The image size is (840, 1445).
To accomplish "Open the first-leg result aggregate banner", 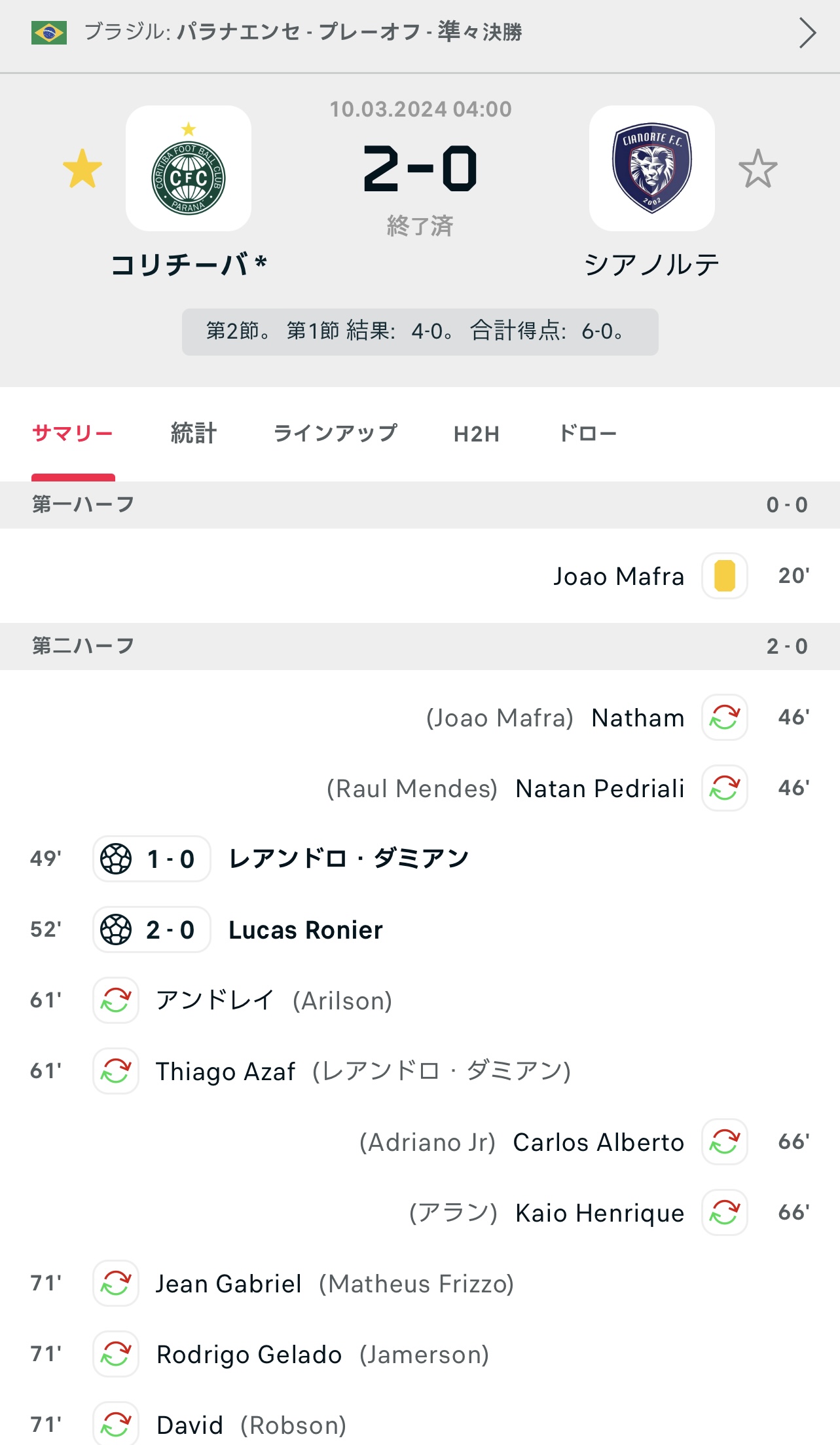I will point(420,332).
